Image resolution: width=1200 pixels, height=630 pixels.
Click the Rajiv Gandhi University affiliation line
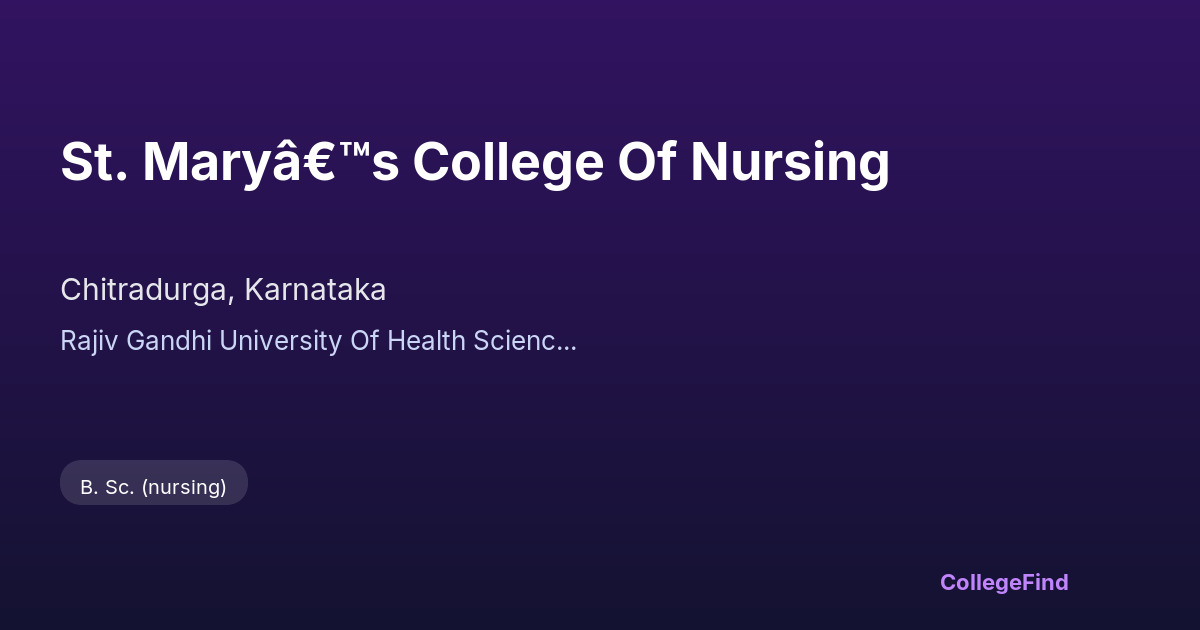pyautogui.click(x=318, y=341)
